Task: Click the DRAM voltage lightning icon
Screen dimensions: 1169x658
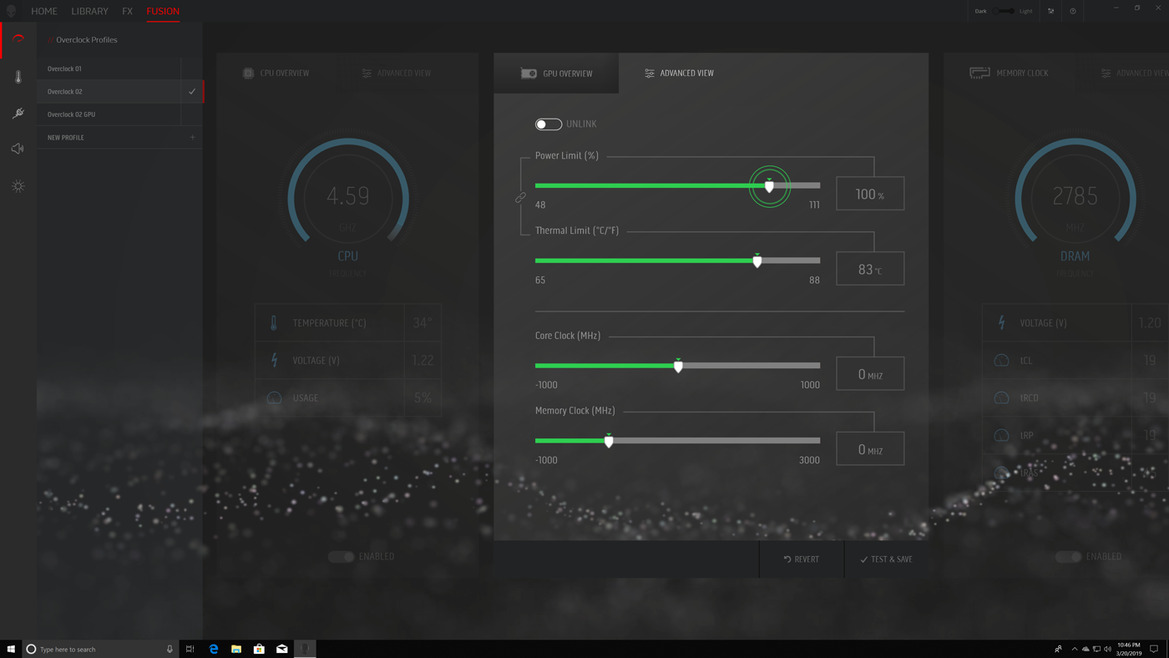Action: pos(1001,323)
